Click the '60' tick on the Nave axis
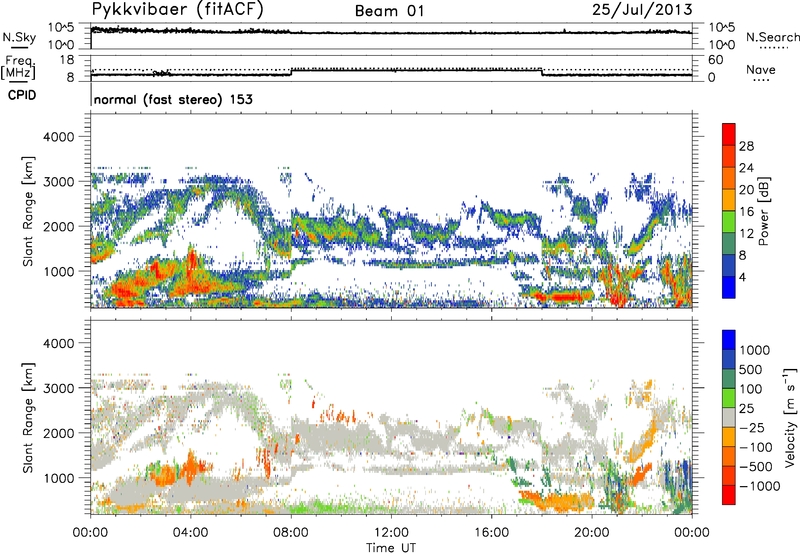 [715, 60]
